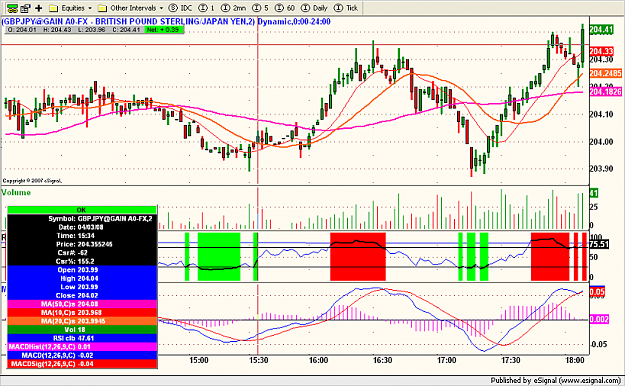Screen dimensions: 625x386
Task: Click the O: 204.01 open value
Action: pyautogui.click(x=22, y=30)
